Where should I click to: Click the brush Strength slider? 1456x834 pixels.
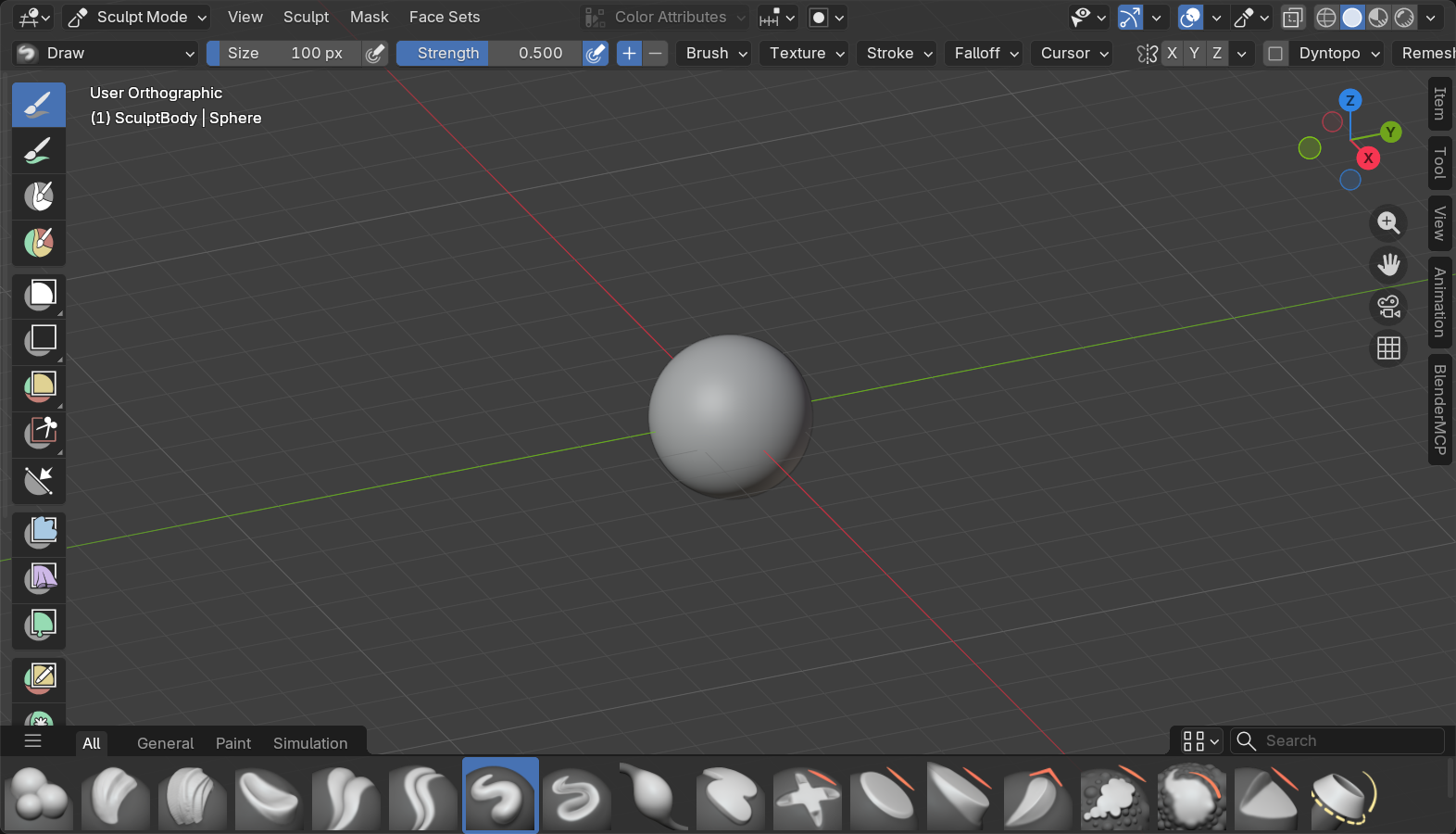point(489,54)
